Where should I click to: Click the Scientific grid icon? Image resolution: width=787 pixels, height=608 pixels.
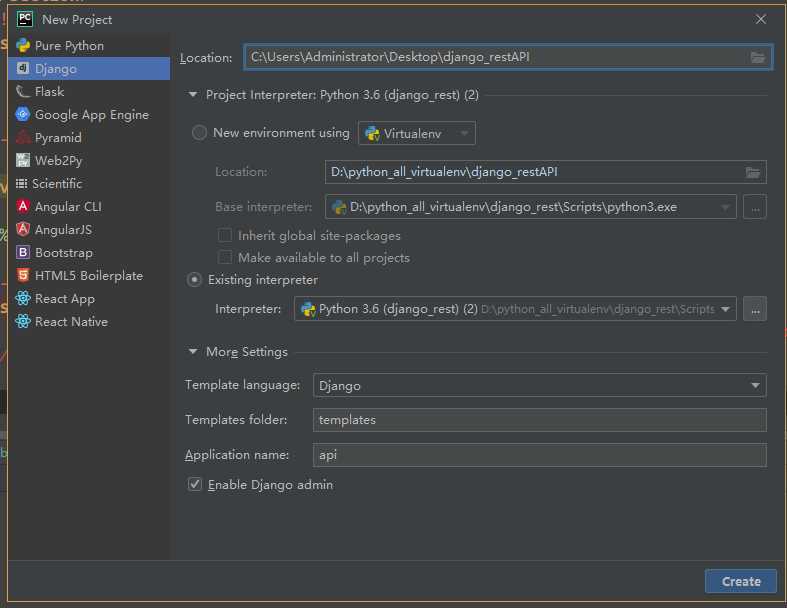coord(22,184)
